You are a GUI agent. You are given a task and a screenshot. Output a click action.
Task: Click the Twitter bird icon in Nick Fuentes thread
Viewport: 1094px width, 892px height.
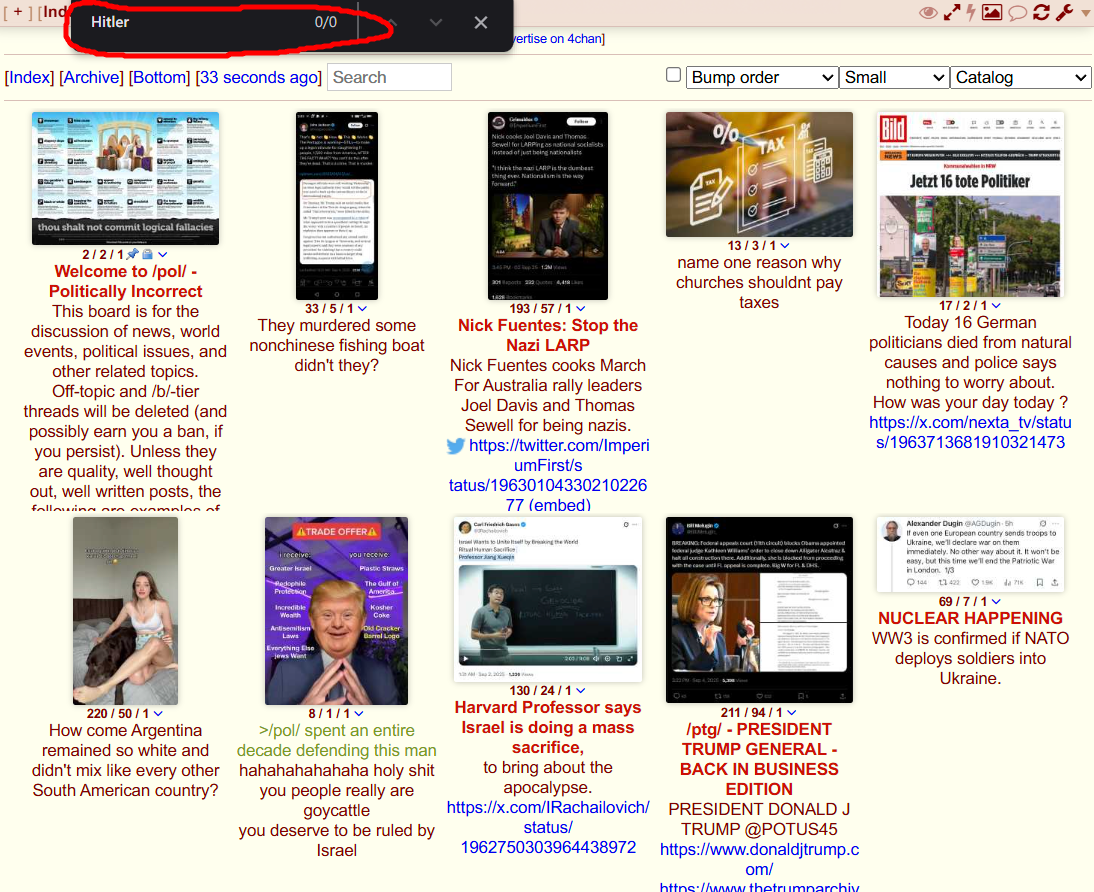point(456,446)
